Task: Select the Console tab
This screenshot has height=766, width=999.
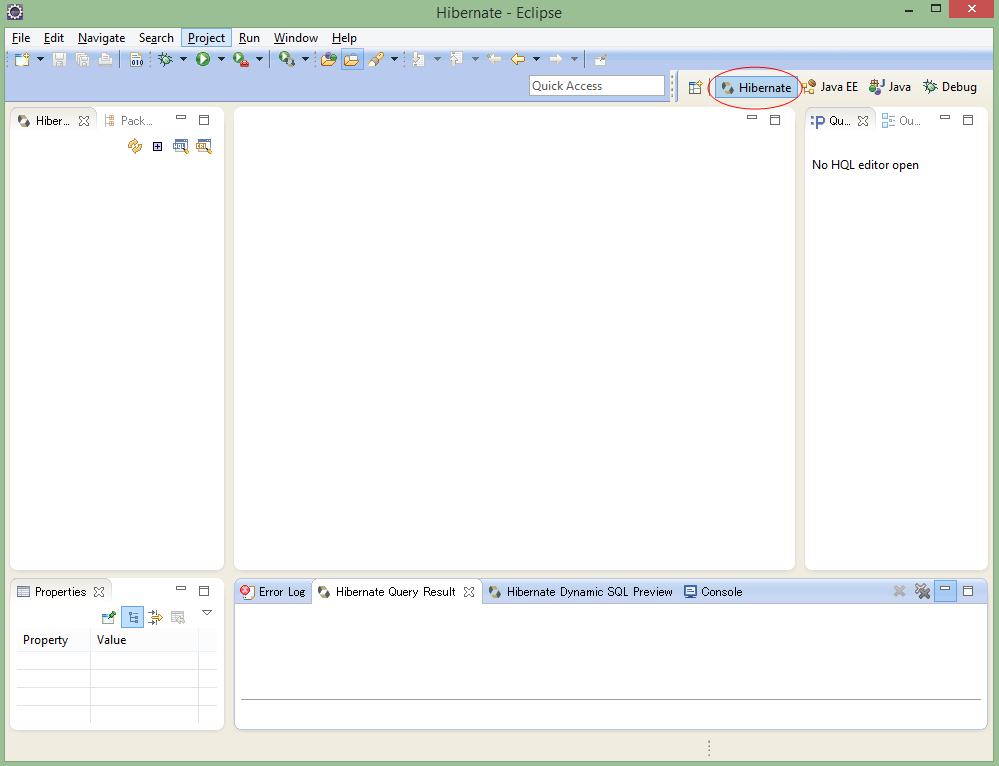Action: 713,591
